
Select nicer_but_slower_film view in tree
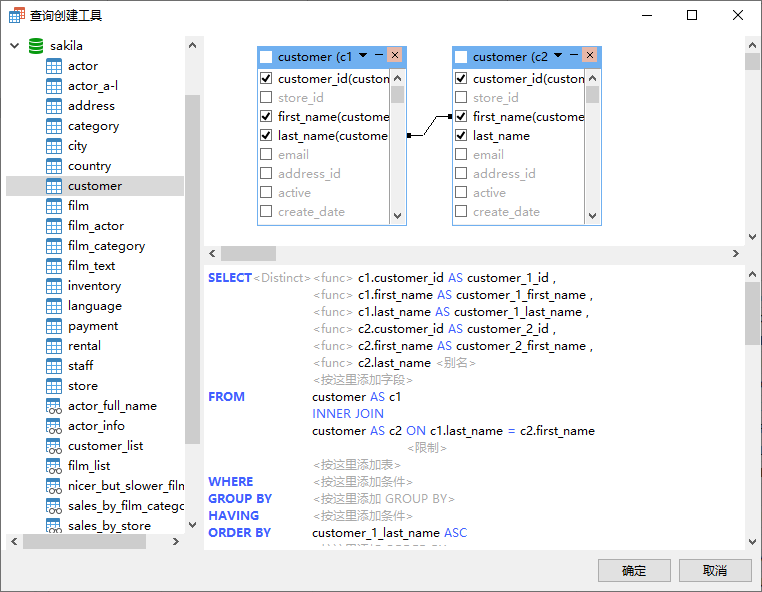pyautogui.click(x=126, y=486)
